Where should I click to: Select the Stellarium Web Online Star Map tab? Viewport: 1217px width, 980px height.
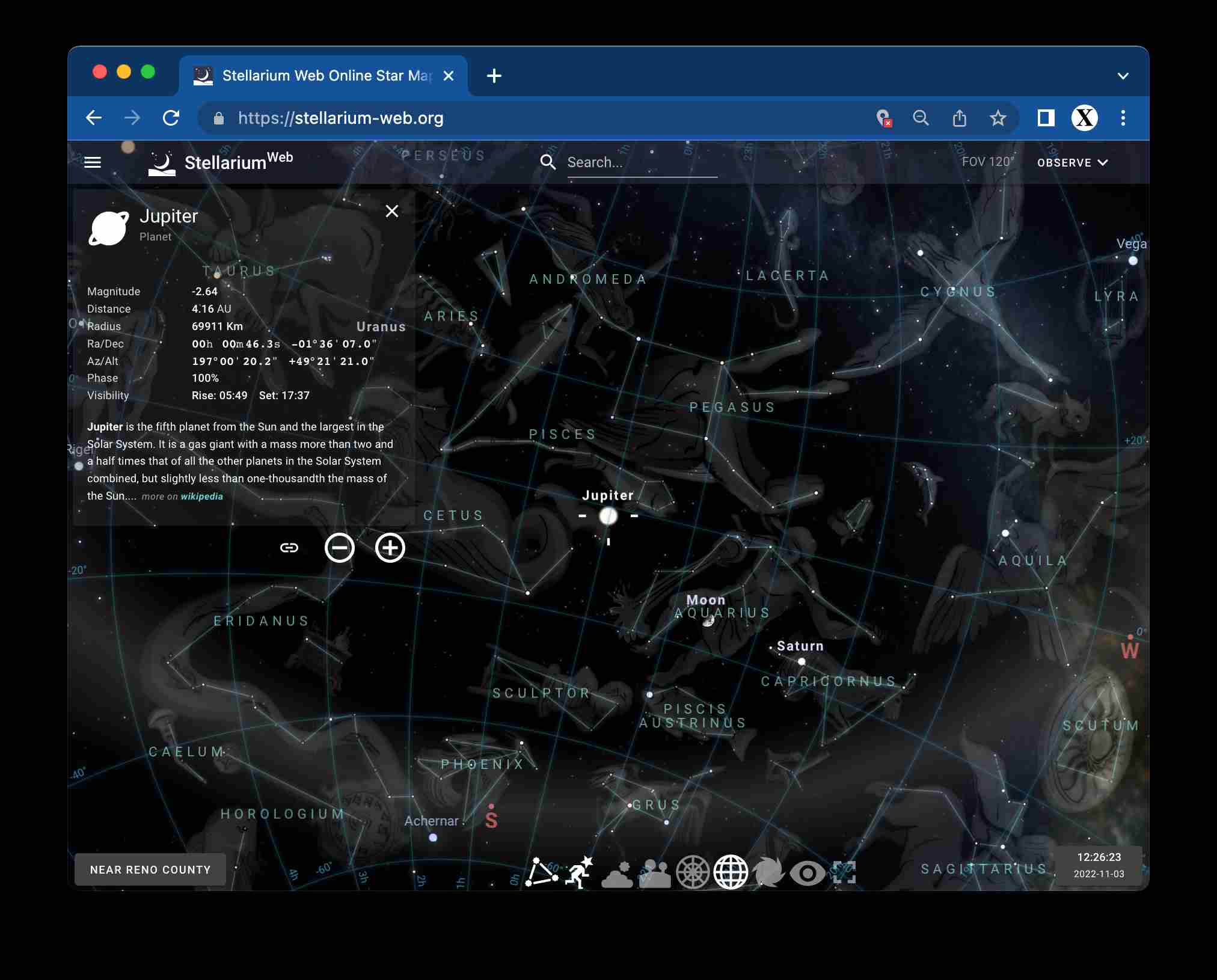pyautogui.click(x=323, y=76)
